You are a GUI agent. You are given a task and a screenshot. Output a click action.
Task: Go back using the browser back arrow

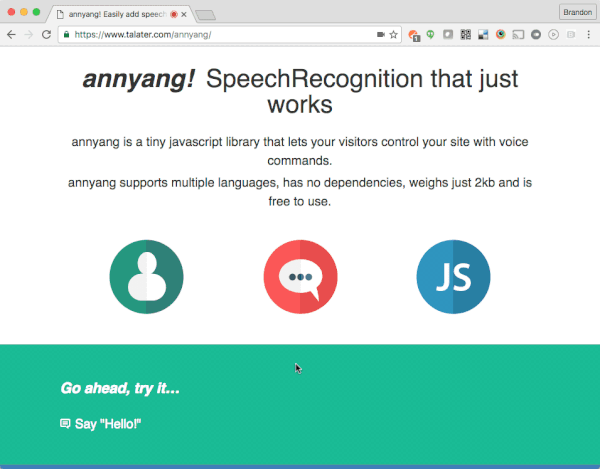[x=11, y=35]
